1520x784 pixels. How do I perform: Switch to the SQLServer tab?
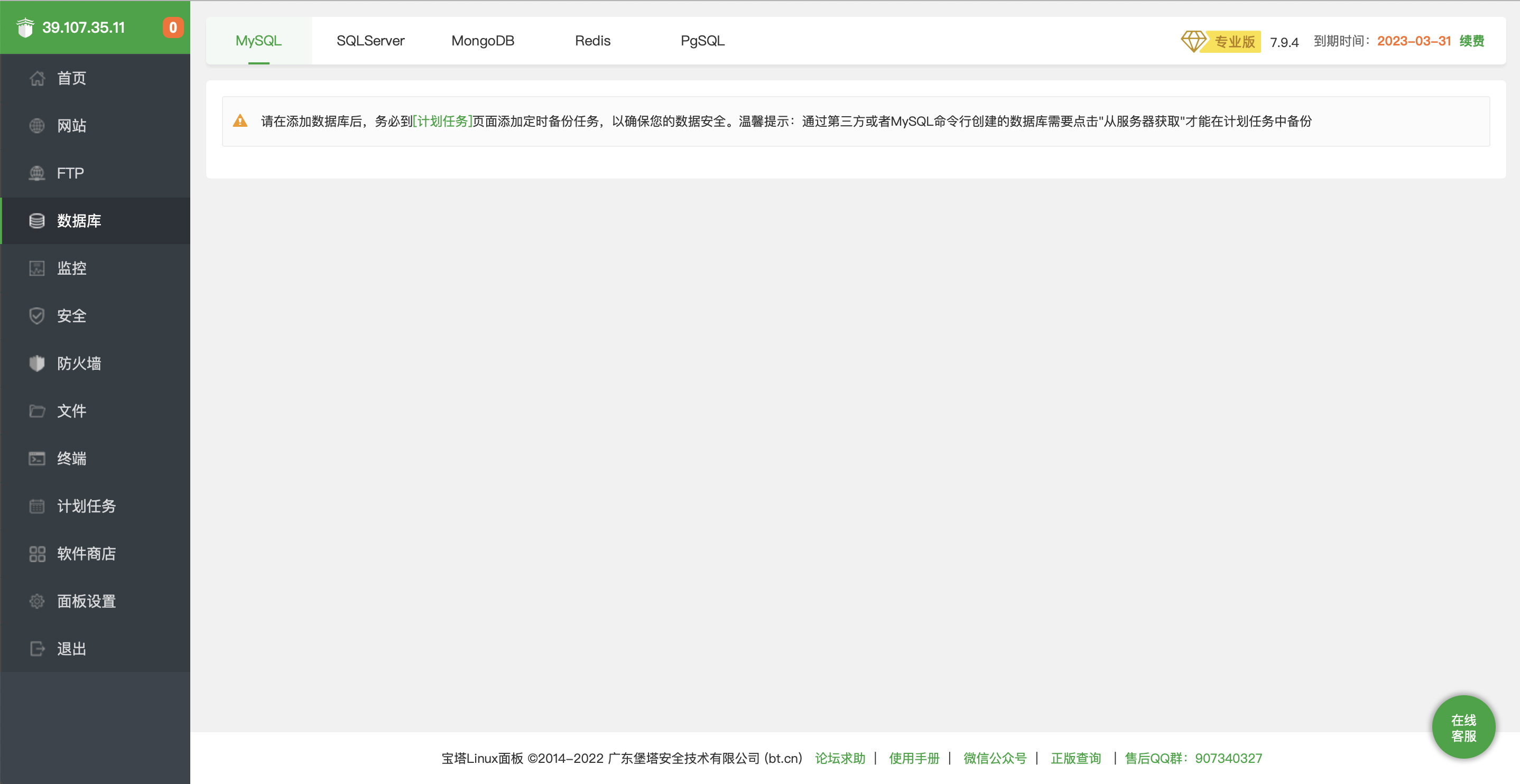click(370, 41)
